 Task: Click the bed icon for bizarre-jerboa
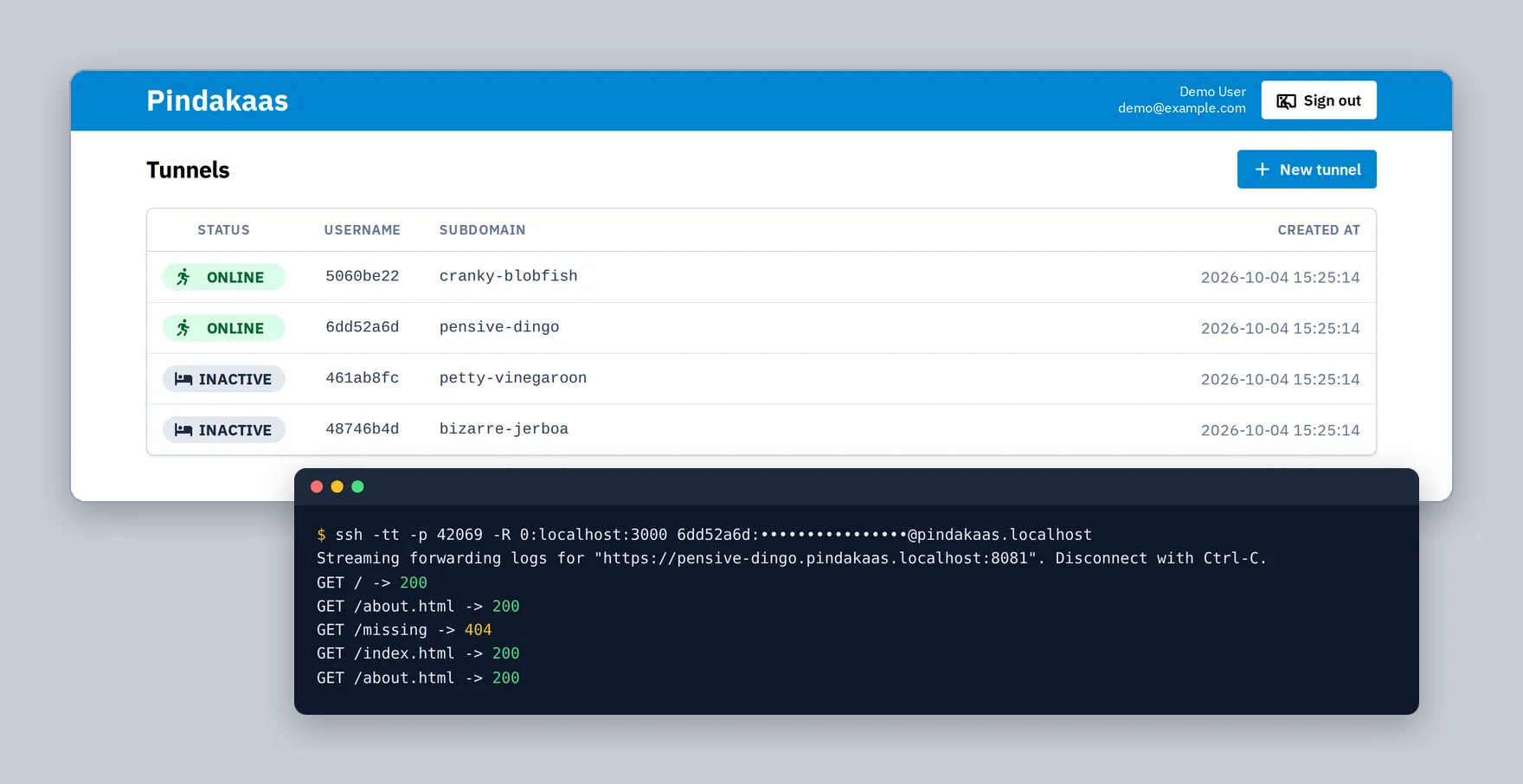point(183,430)
